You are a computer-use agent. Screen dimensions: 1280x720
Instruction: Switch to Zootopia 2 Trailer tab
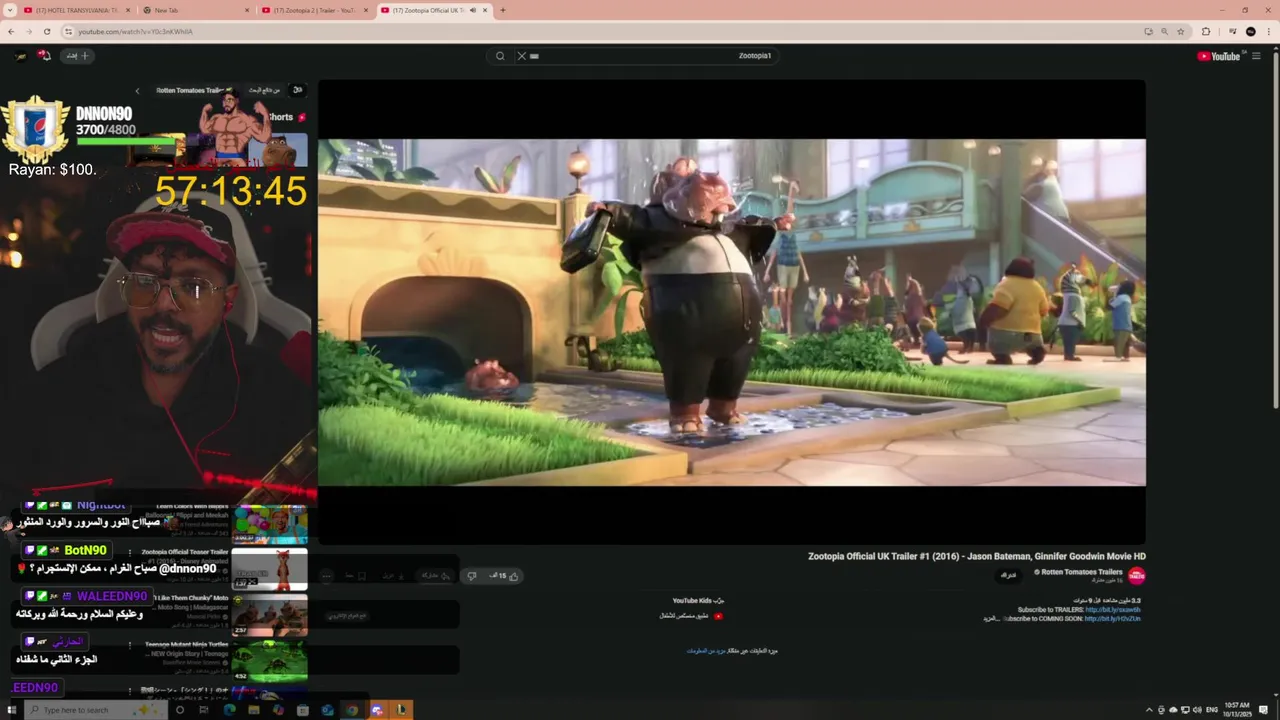[315, 10]
